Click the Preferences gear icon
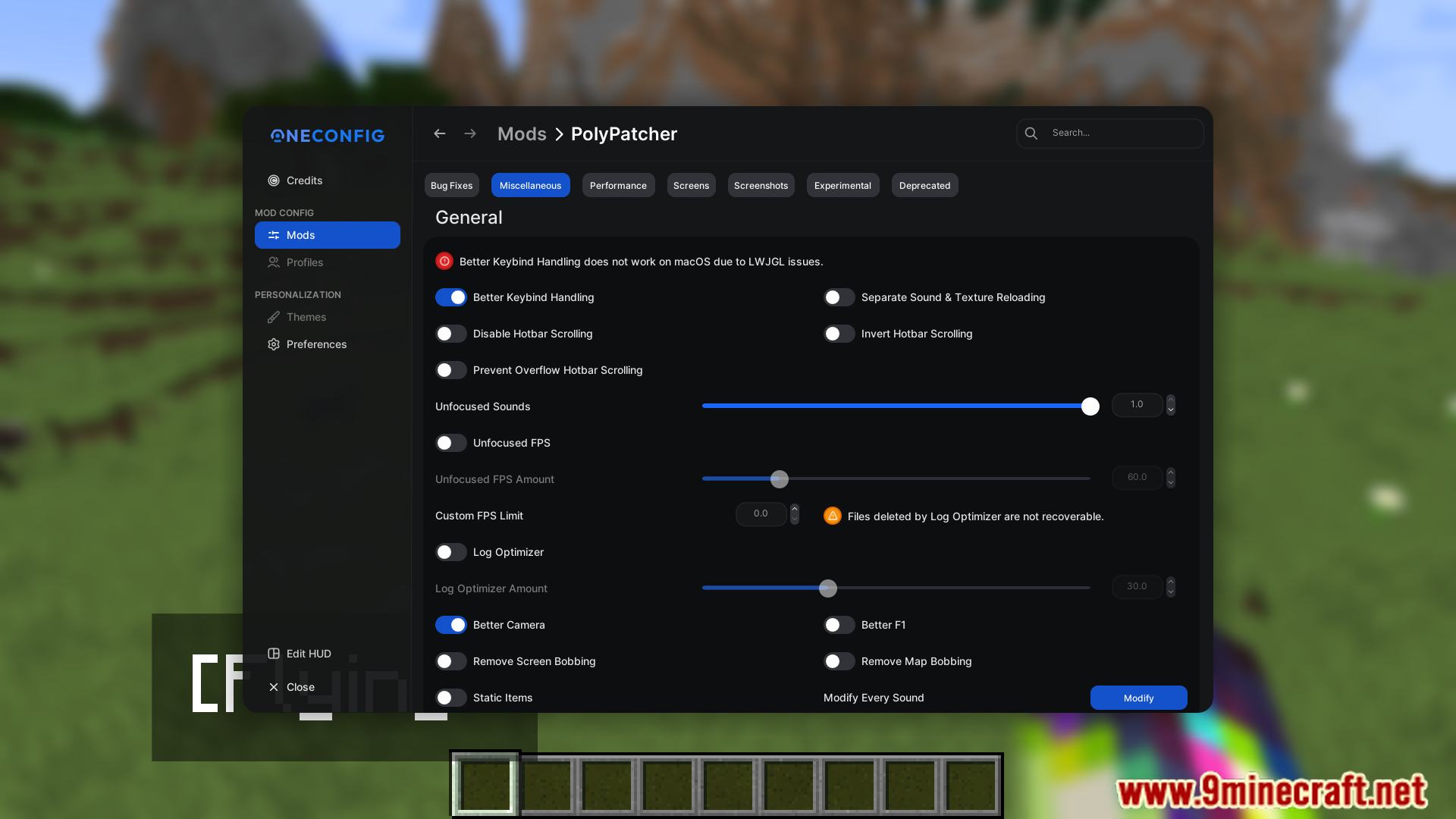The image size is (1456, 819). (274, 344)
